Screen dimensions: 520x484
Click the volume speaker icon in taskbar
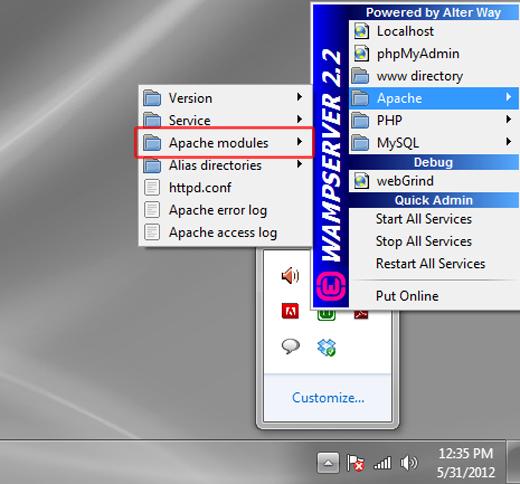tap(409, 463)
